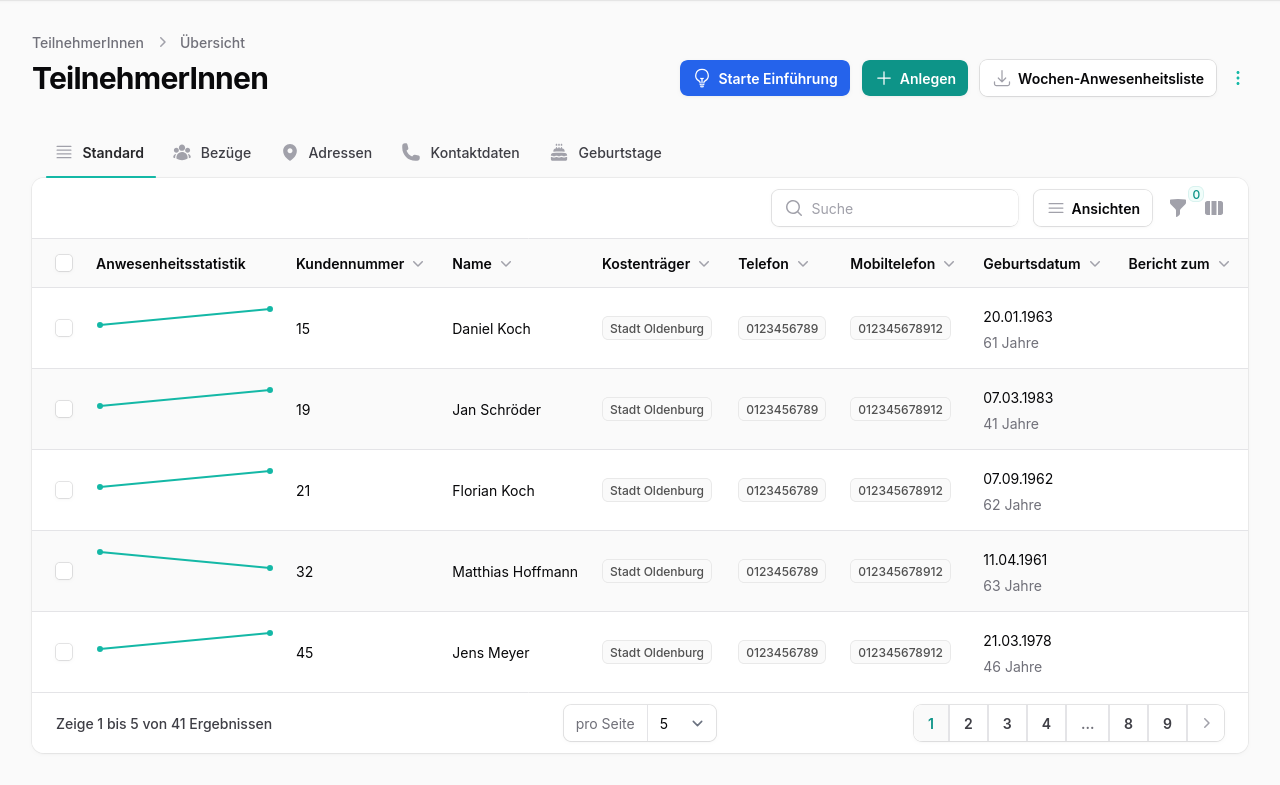
Task: Switch to the Standard tab
Action: tap(100, 153)
